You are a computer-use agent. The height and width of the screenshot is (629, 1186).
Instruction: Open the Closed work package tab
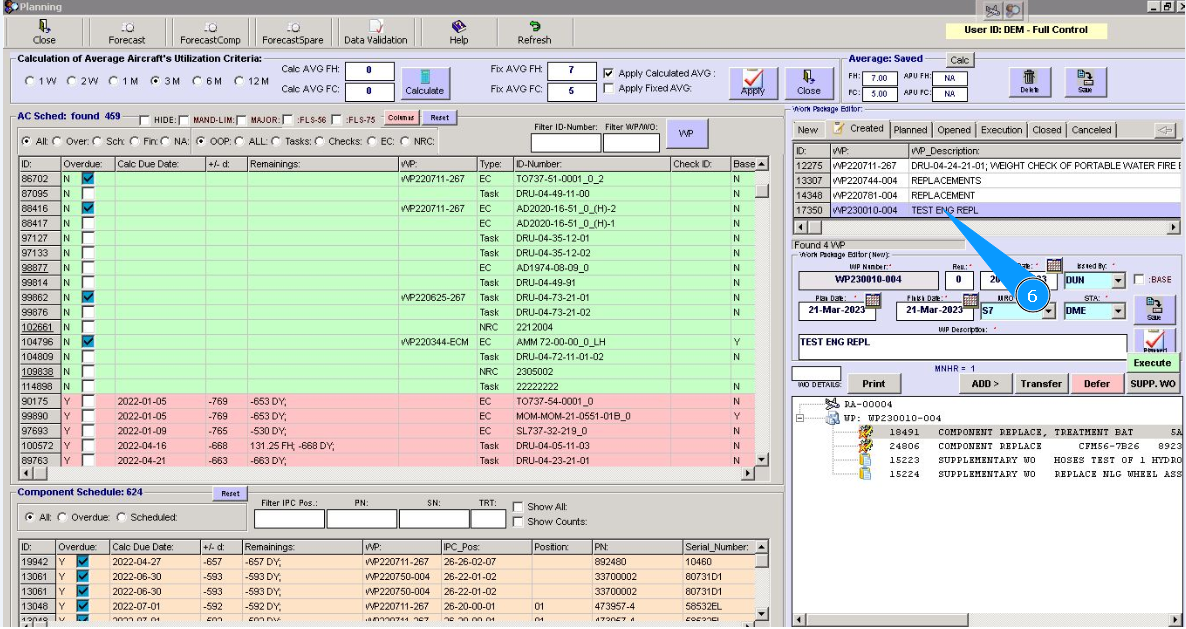(1046, 130)
